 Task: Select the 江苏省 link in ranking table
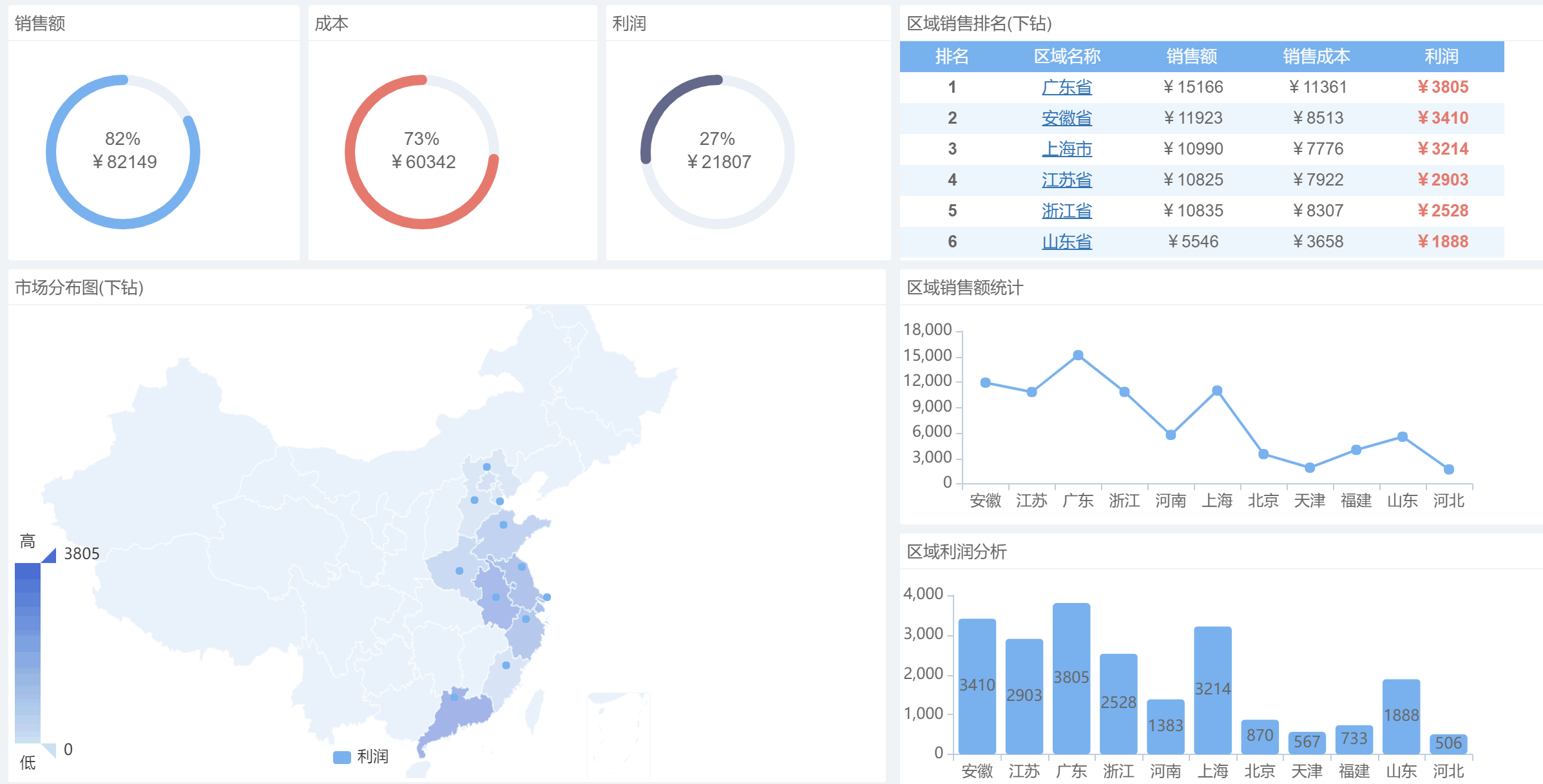pyautogui.click(x=1066, y=180)
